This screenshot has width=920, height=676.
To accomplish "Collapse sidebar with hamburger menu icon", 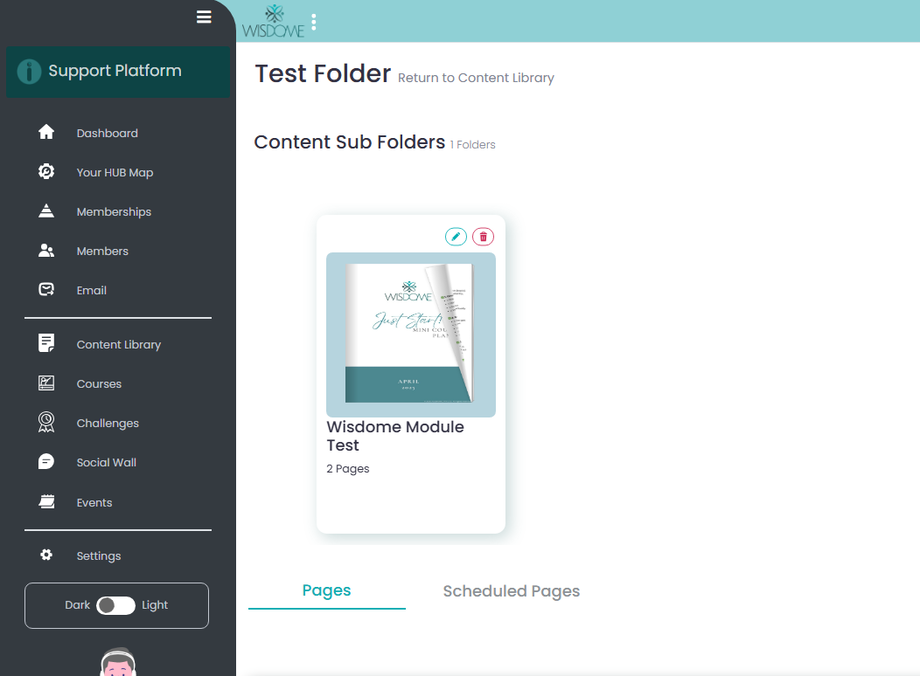I will coord(204,17).
